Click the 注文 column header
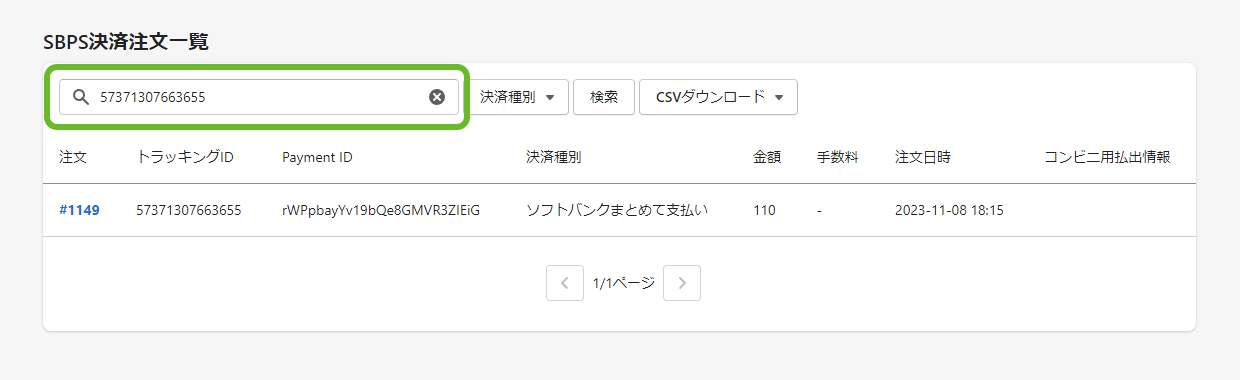1240x380 pixels. 73,157
